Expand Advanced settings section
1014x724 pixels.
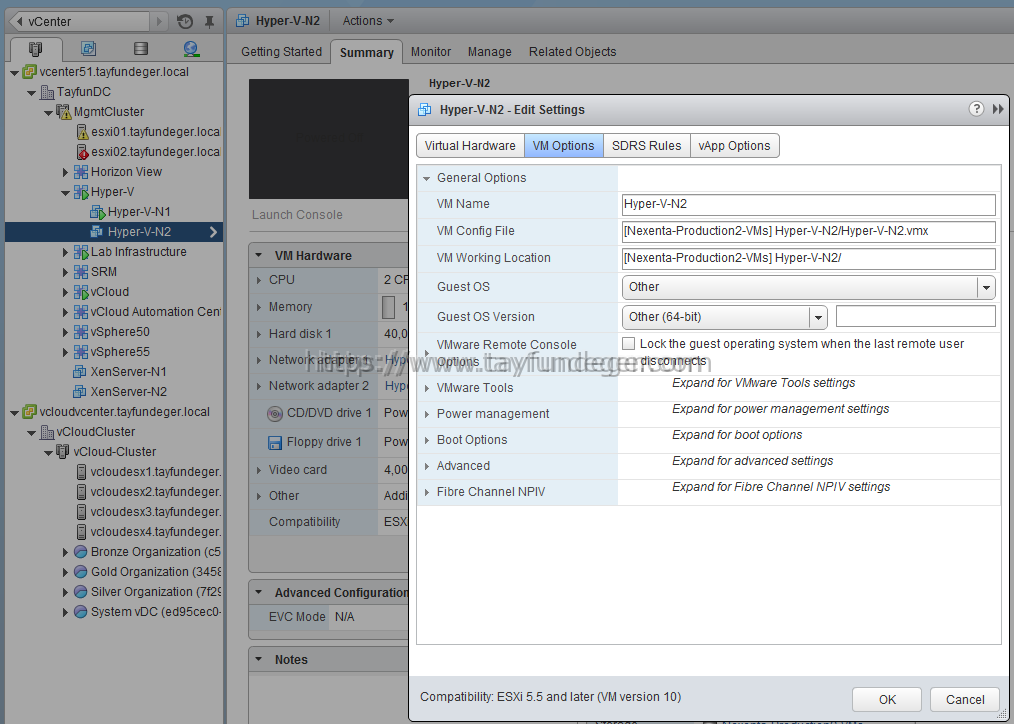click(x=427, y=466)
